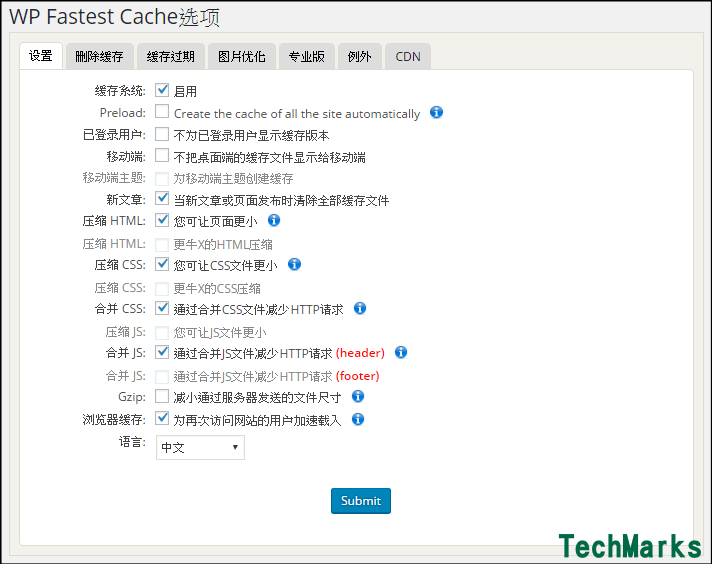Click info icon beside 压缩 HTML option

pyautogui.click(x=274, y=220)
